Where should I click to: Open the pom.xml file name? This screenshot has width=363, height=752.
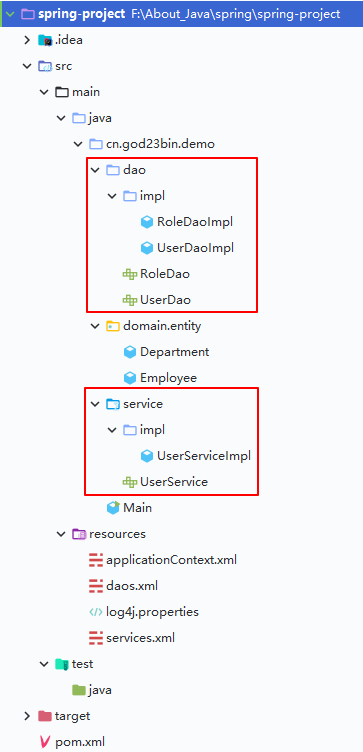[x=80, y=742]
